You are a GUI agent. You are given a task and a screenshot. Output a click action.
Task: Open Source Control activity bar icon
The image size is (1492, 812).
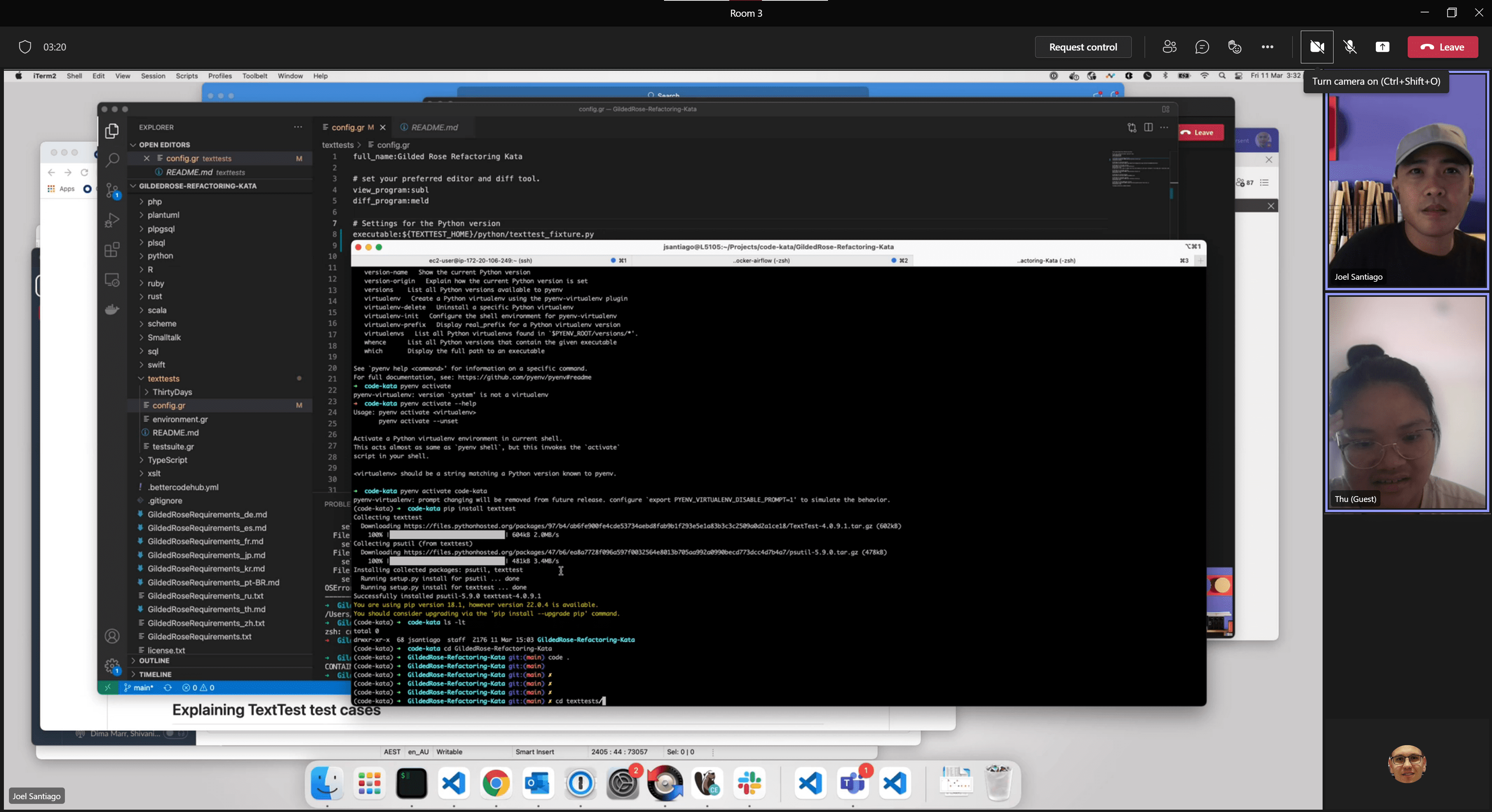tap(112, 190)
